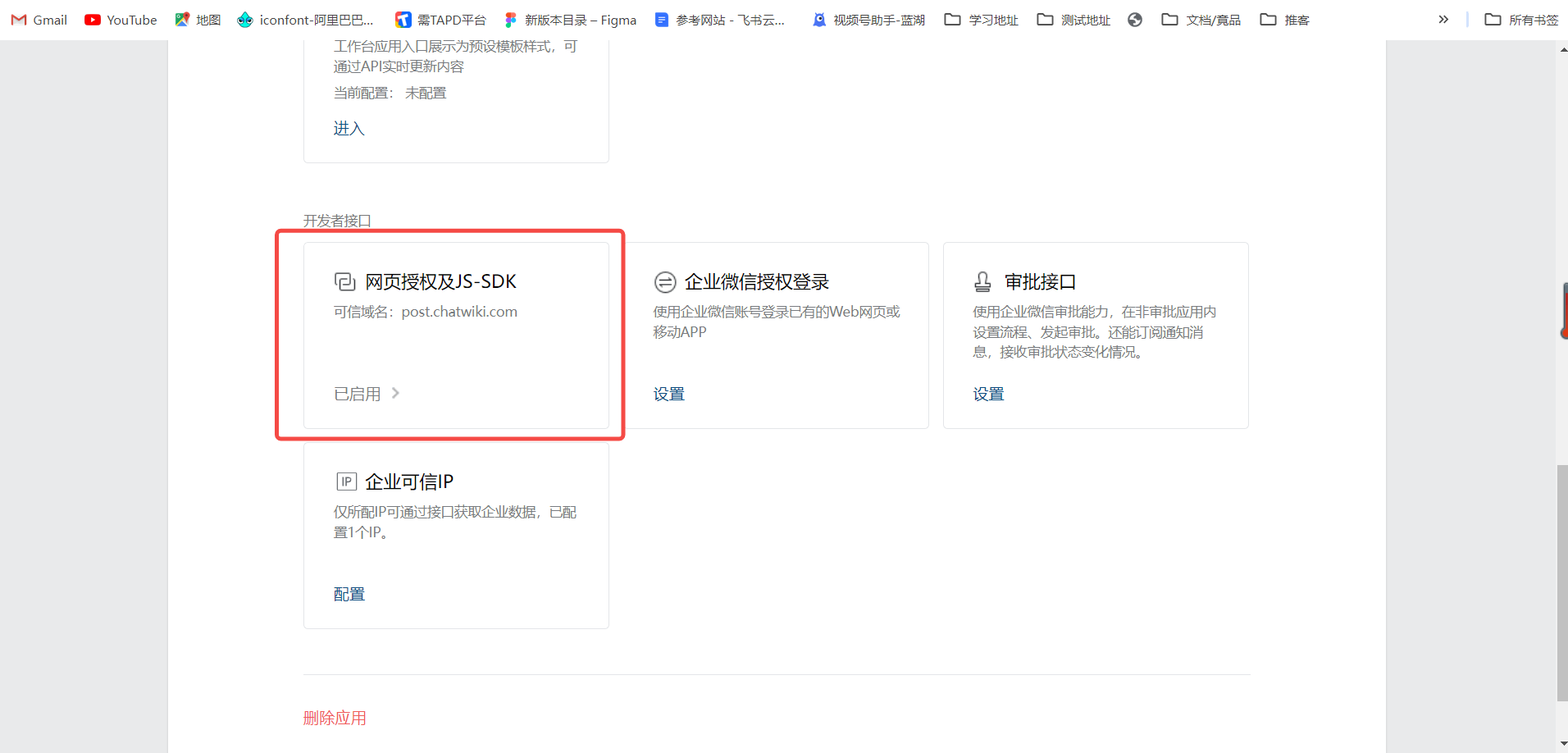1568x753 pixels.
Task: Open the TAPD平台 bookmark
Action: pos(440,20)
